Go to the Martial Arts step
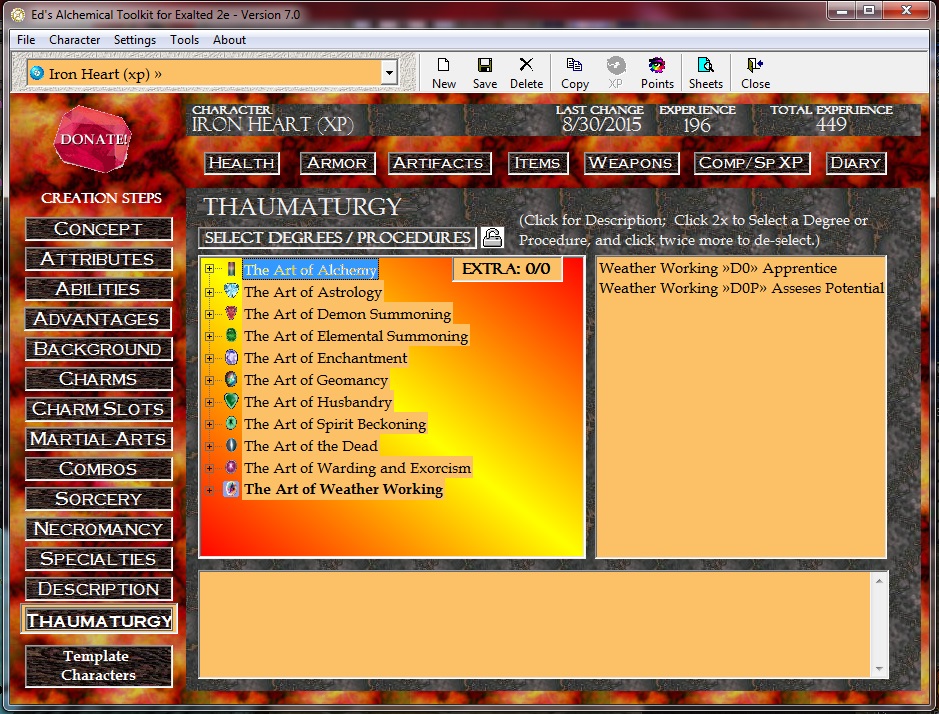This screenshot has width=939, height=714. point(98,438)
